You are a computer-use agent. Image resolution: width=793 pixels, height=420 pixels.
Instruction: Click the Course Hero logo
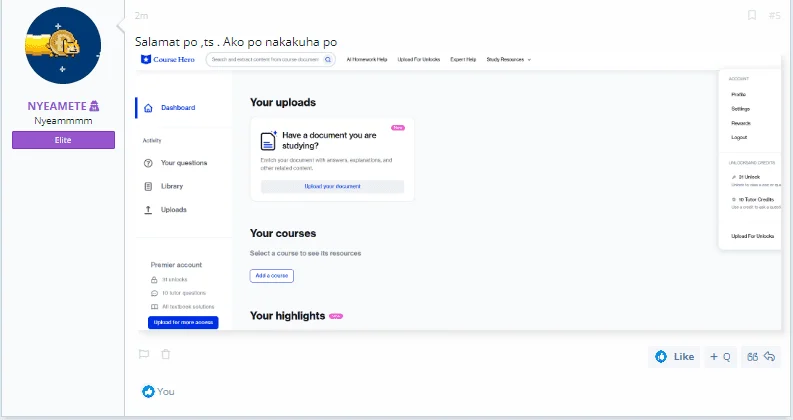[x=168, y=59]
